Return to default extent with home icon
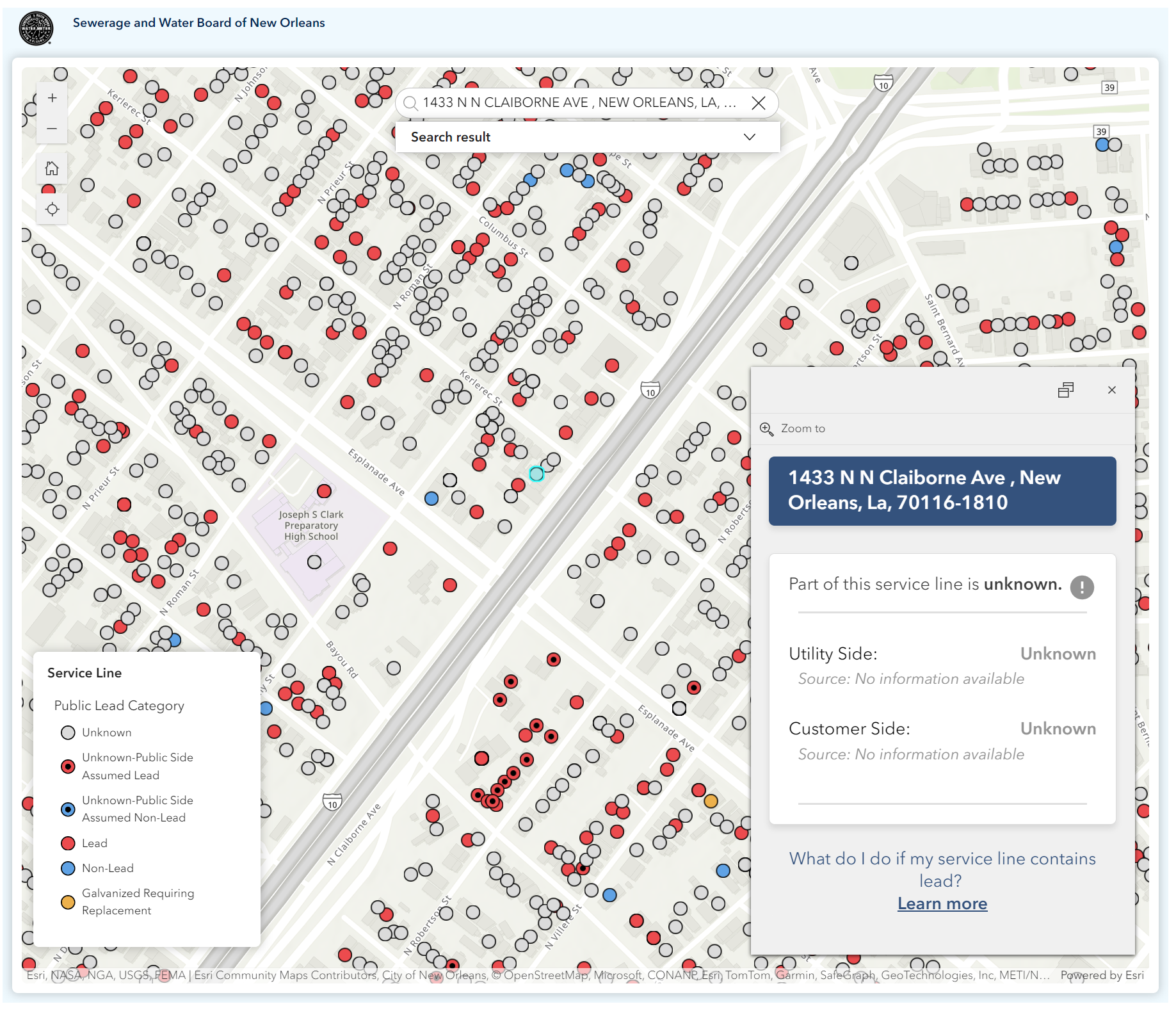The height and width of the screenshot is (1011, 1176). click(52, 168)
